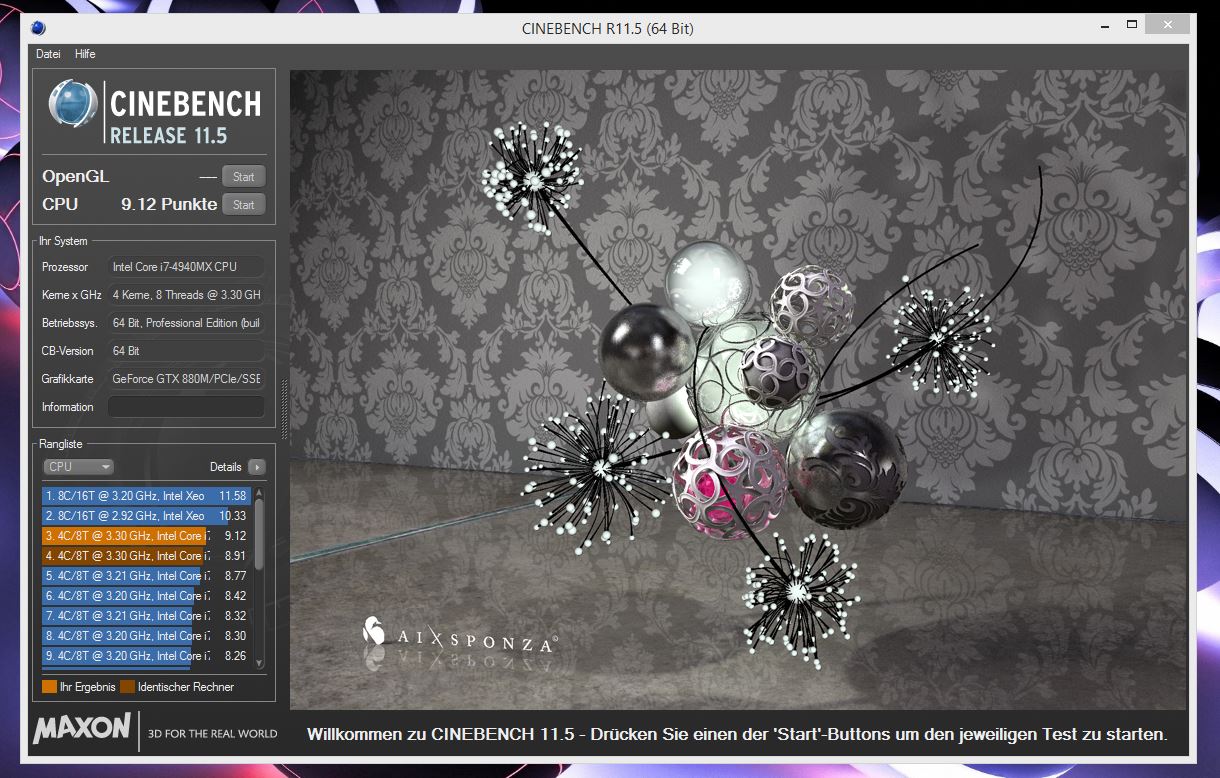
Task: Click the rendered spheres preview image
Action: [x=738, y=390]
